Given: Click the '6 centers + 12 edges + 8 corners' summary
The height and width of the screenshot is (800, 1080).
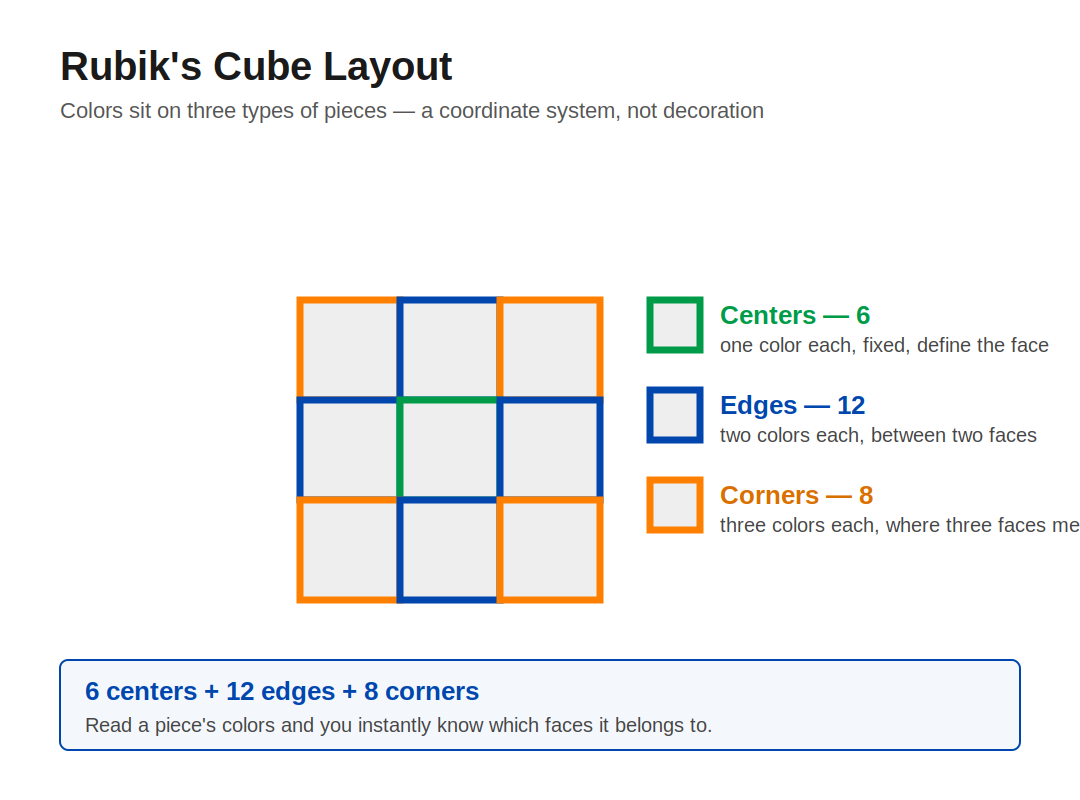Looking at the screenshot, I should [282, 691].
